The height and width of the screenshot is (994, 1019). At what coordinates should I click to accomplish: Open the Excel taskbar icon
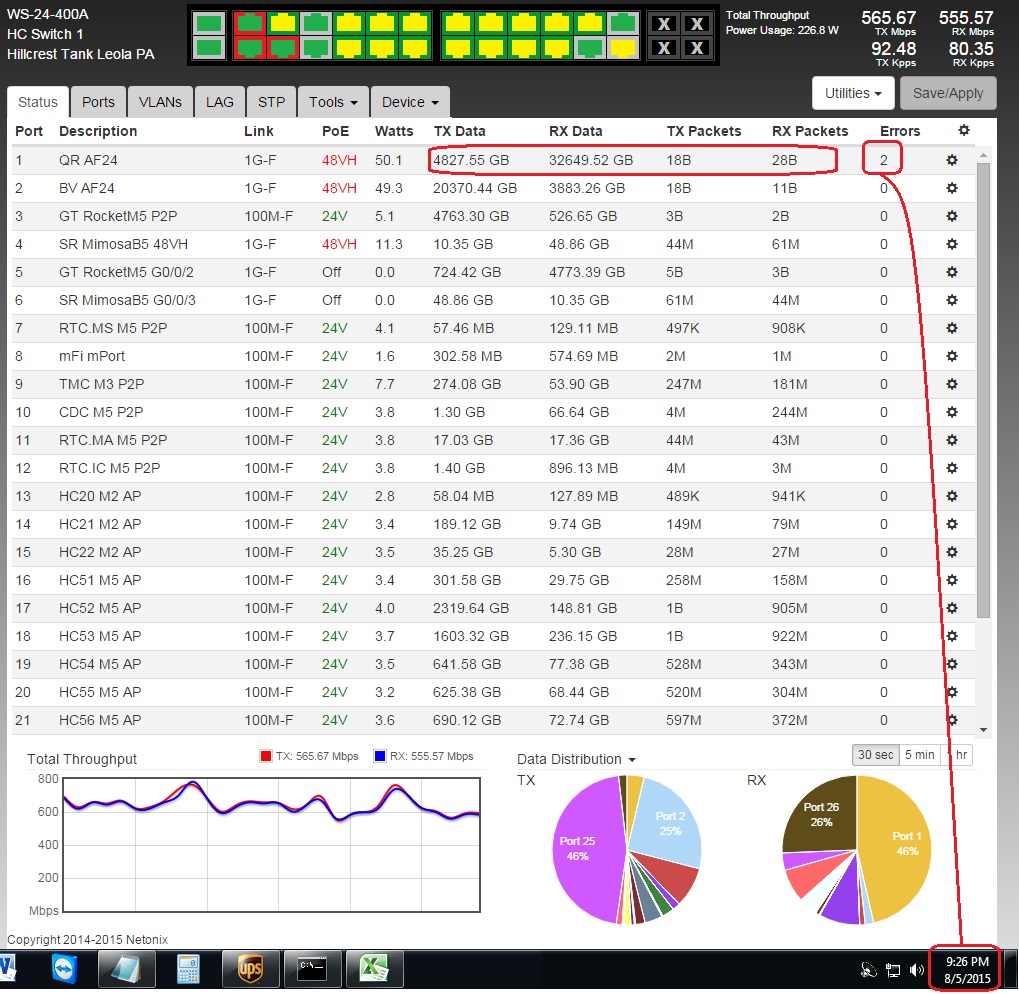click(x=374, y=969)
